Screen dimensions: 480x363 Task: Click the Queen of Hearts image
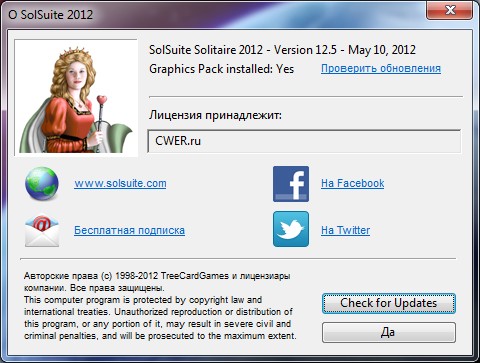pyautogui.click(x=76, y=98)
